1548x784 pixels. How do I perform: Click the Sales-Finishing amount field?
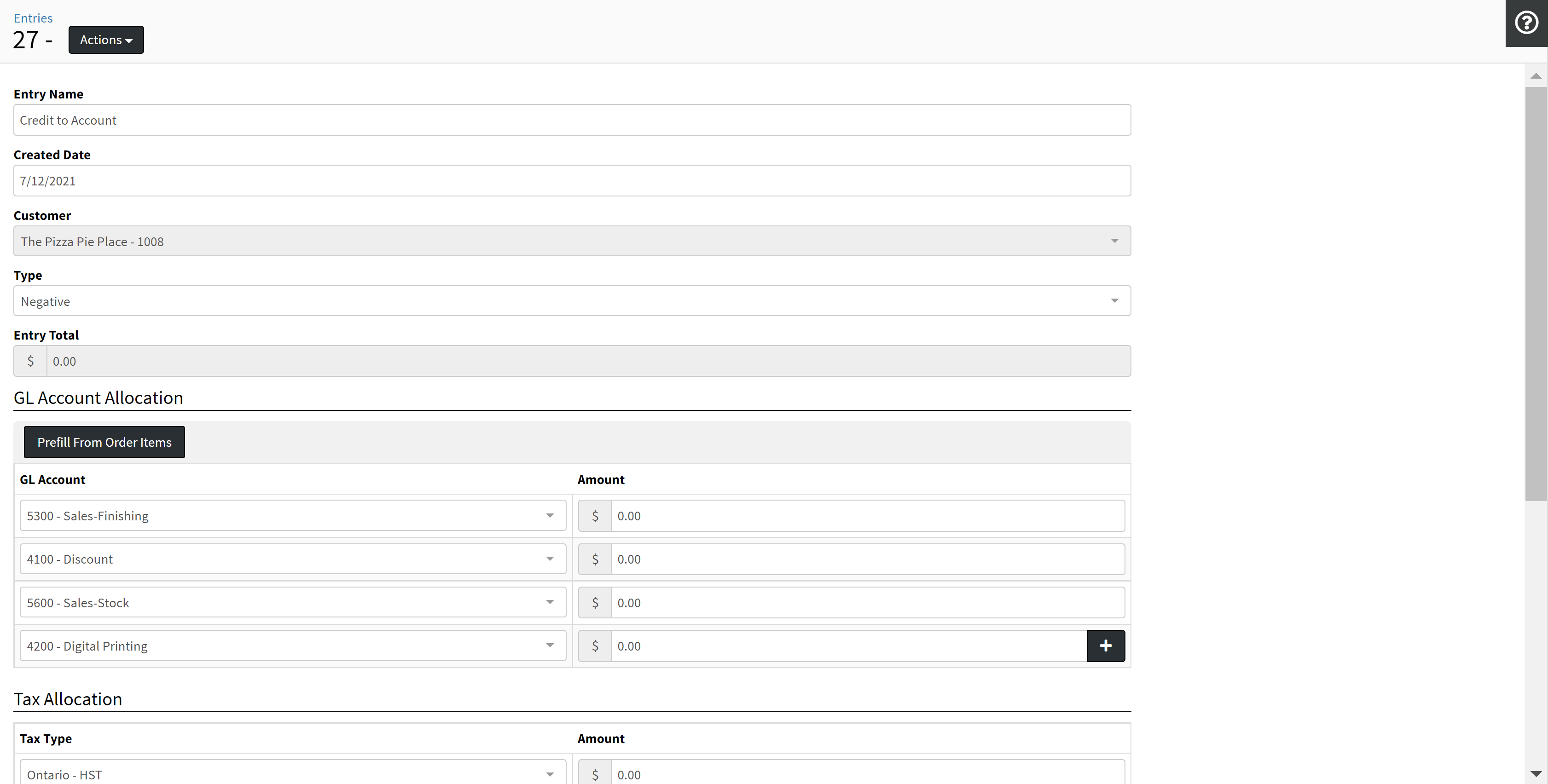(867, 515)
